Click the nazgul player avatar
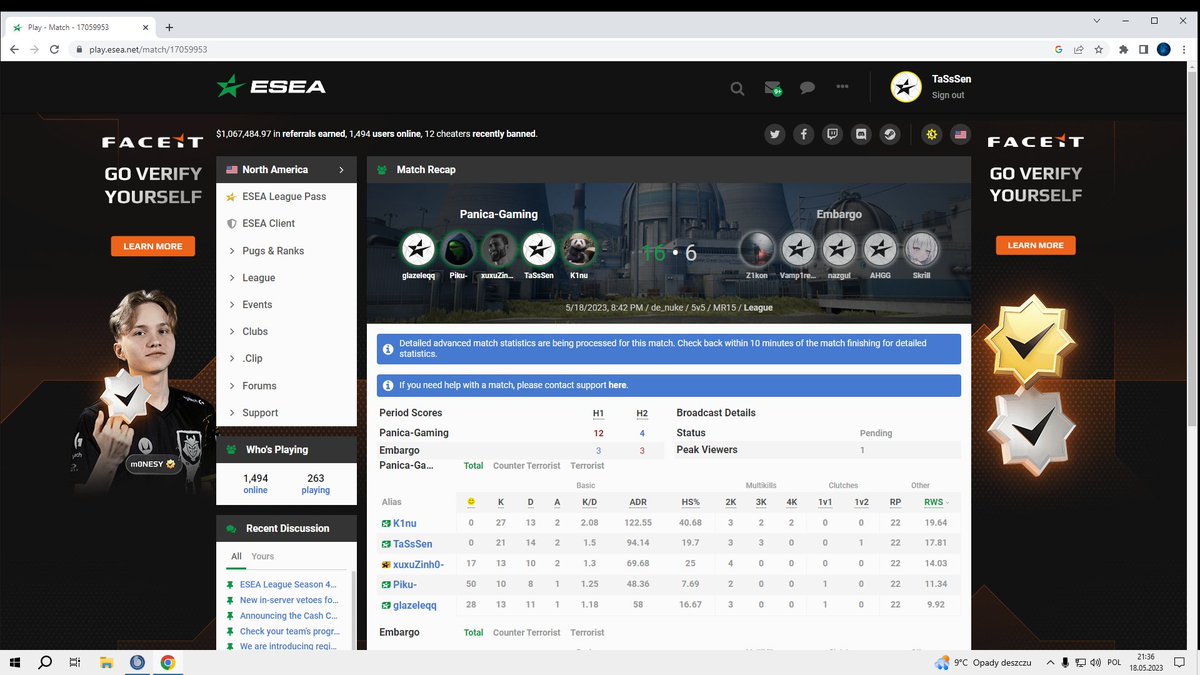Viewport: 1200px width, 675px height. [839, 249]
